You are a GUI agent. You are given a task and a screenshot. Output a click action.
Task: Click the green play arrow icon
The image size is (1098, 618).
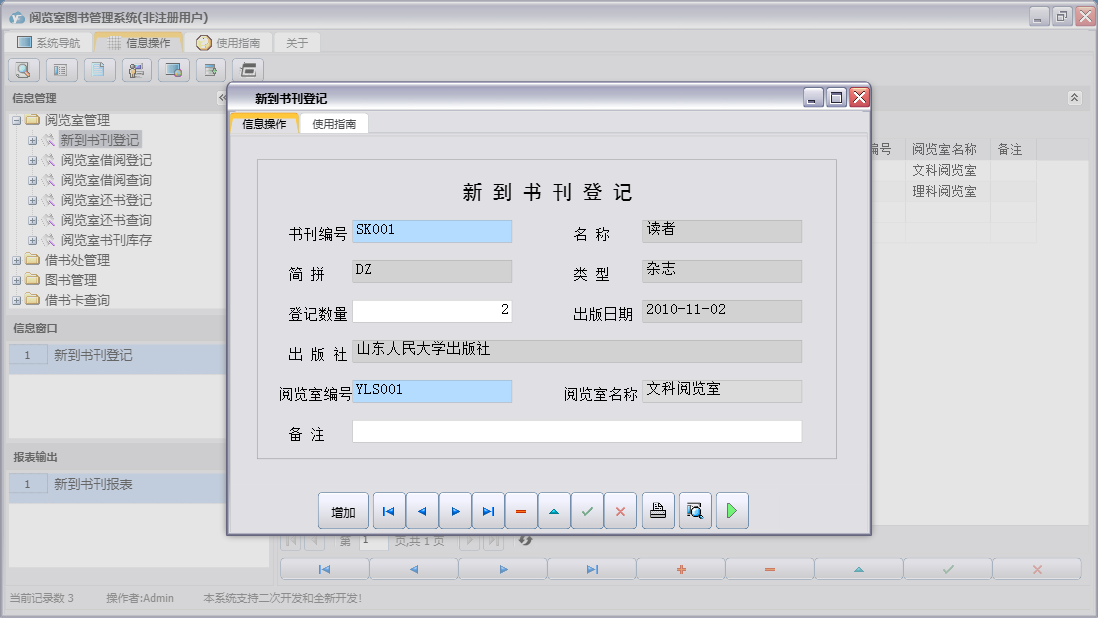(732, 511)
